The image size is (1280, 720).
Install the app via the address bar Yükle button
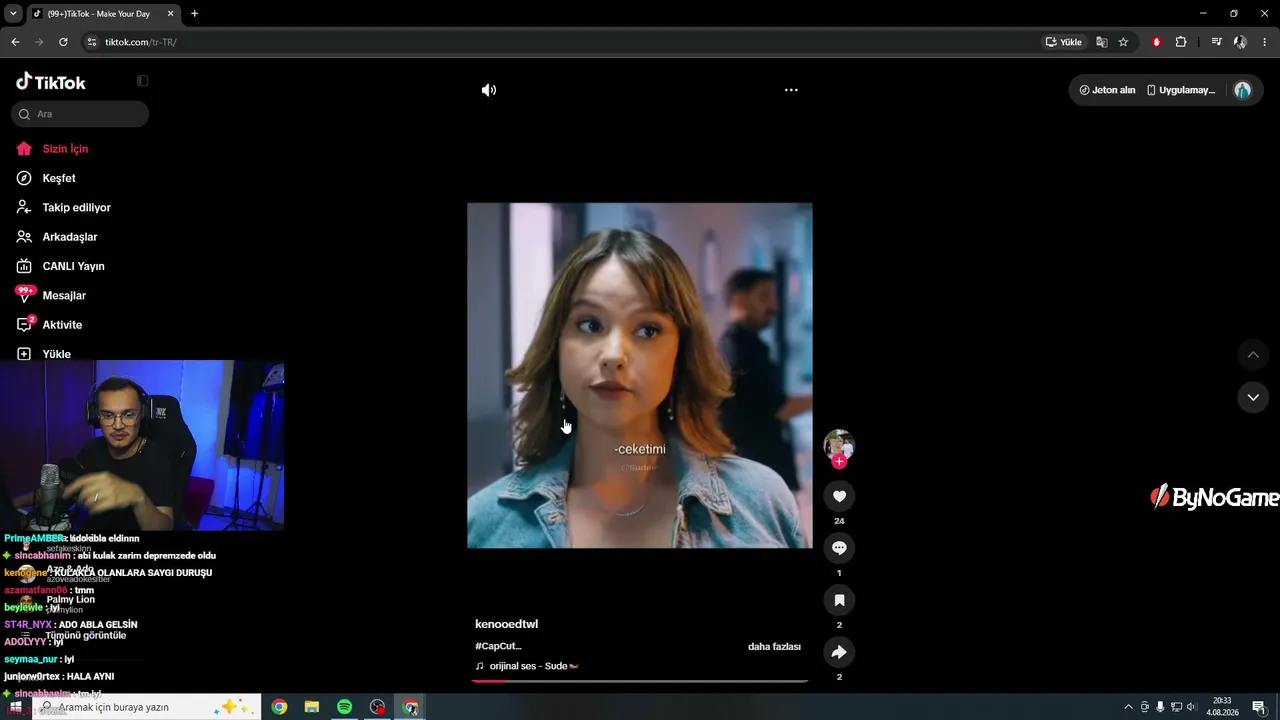1064,42
